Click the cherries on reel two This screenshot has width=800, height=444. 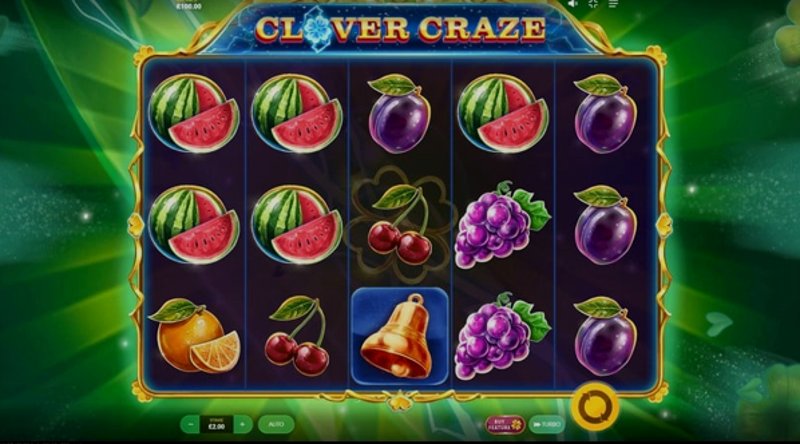pyautogui.click(x=297, y=336)
